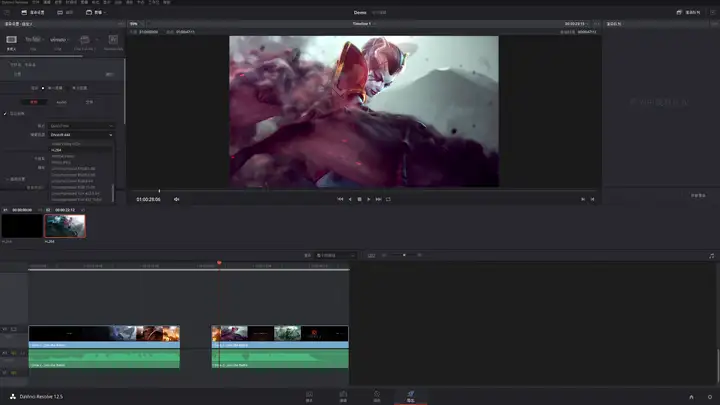Open the Timeline 1 name dropdown
Image resolution: width=720 pixels, height=405 pixels.
click(x=365, y=24)
